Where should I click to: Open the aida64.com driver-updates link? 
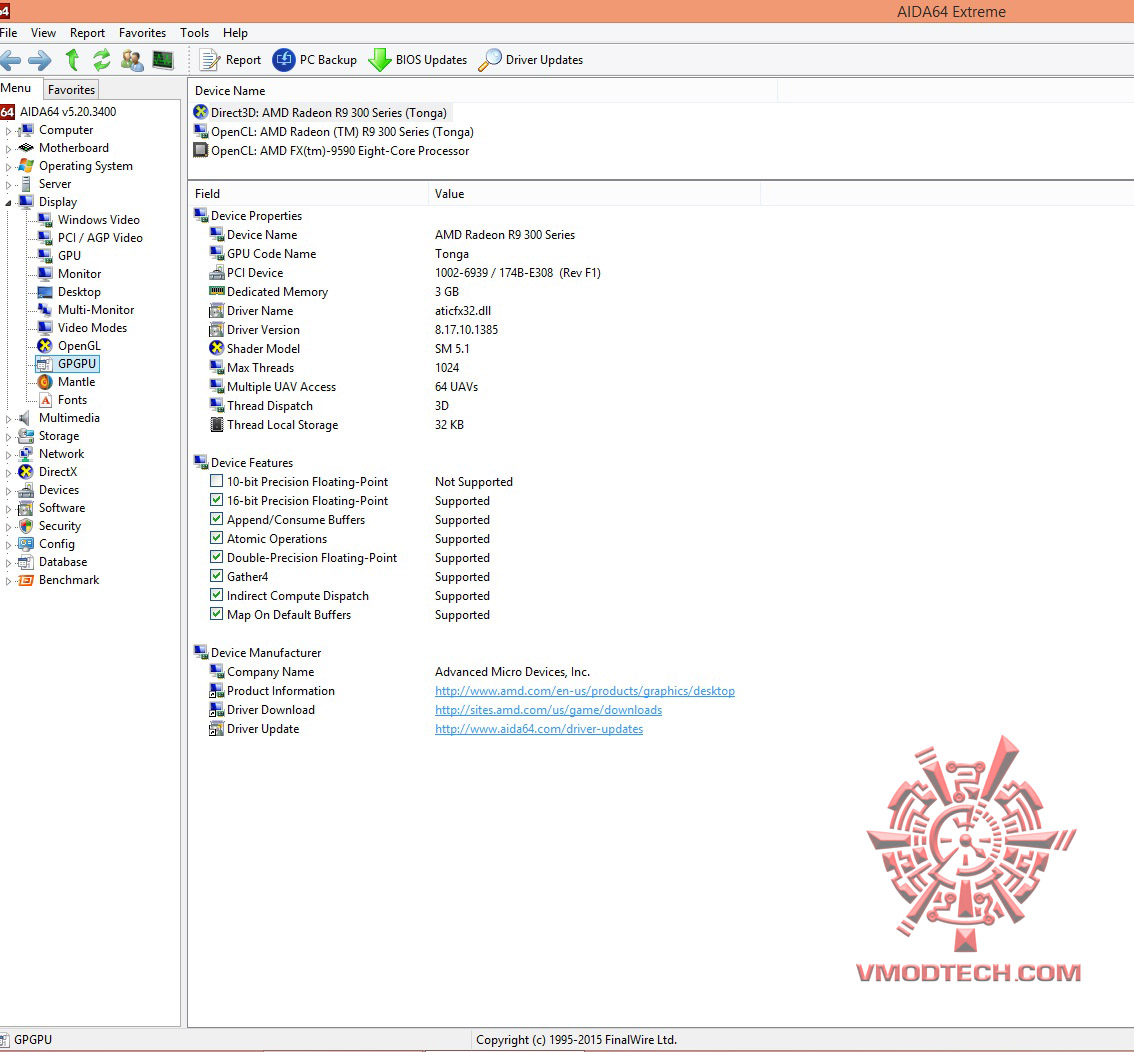[x=539, y=729]
